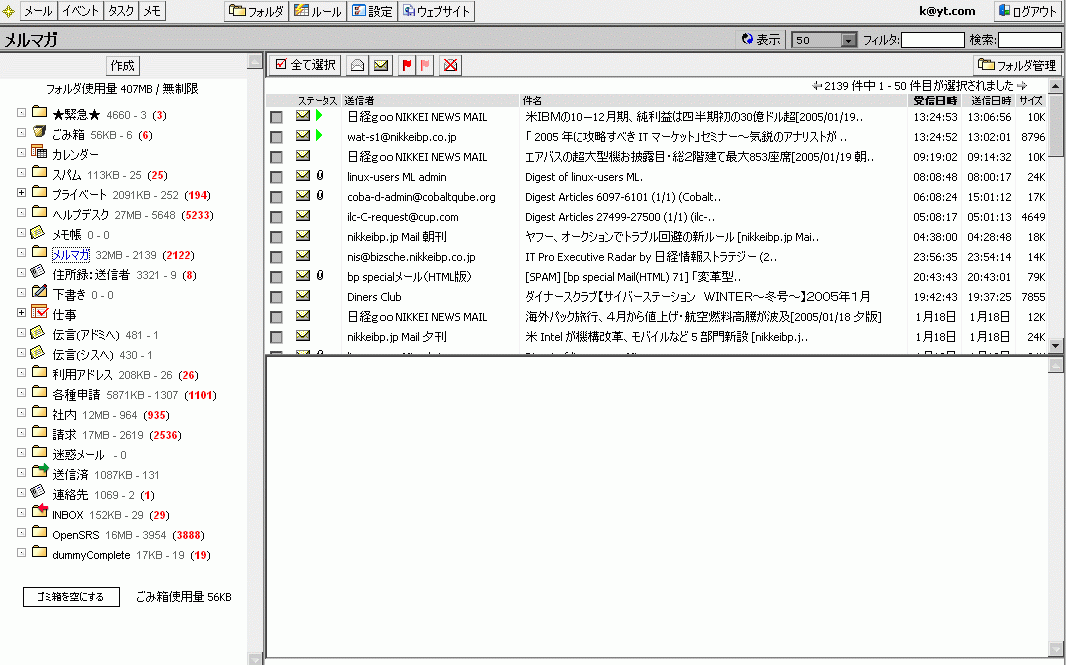Switch to the タスク tab
This screenshot has height=665, width=1066.
tap(121, 11)
